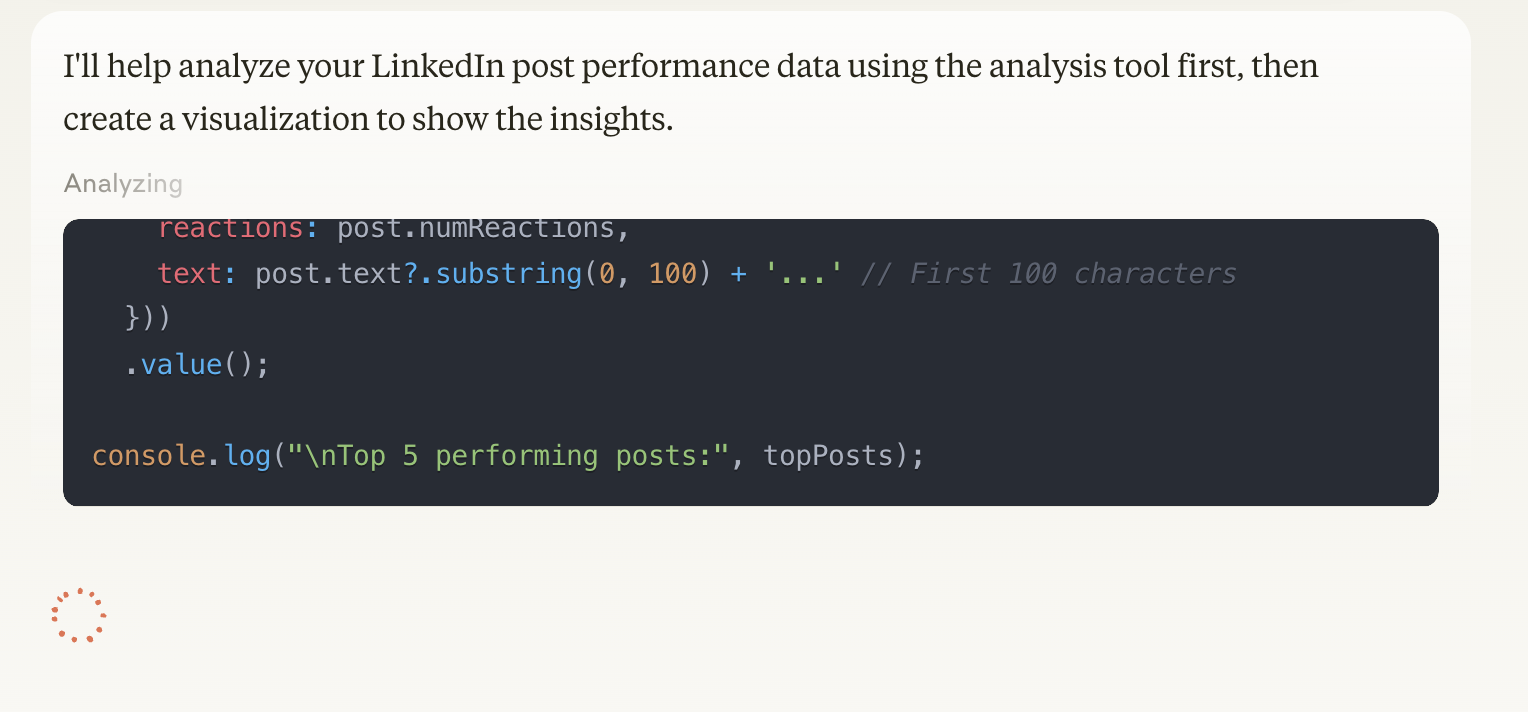The width and height of the screenshot is (1528, 712).
Task: Click the closing })) brackets line
Action: pyautogui.click(x=148, y=319)
